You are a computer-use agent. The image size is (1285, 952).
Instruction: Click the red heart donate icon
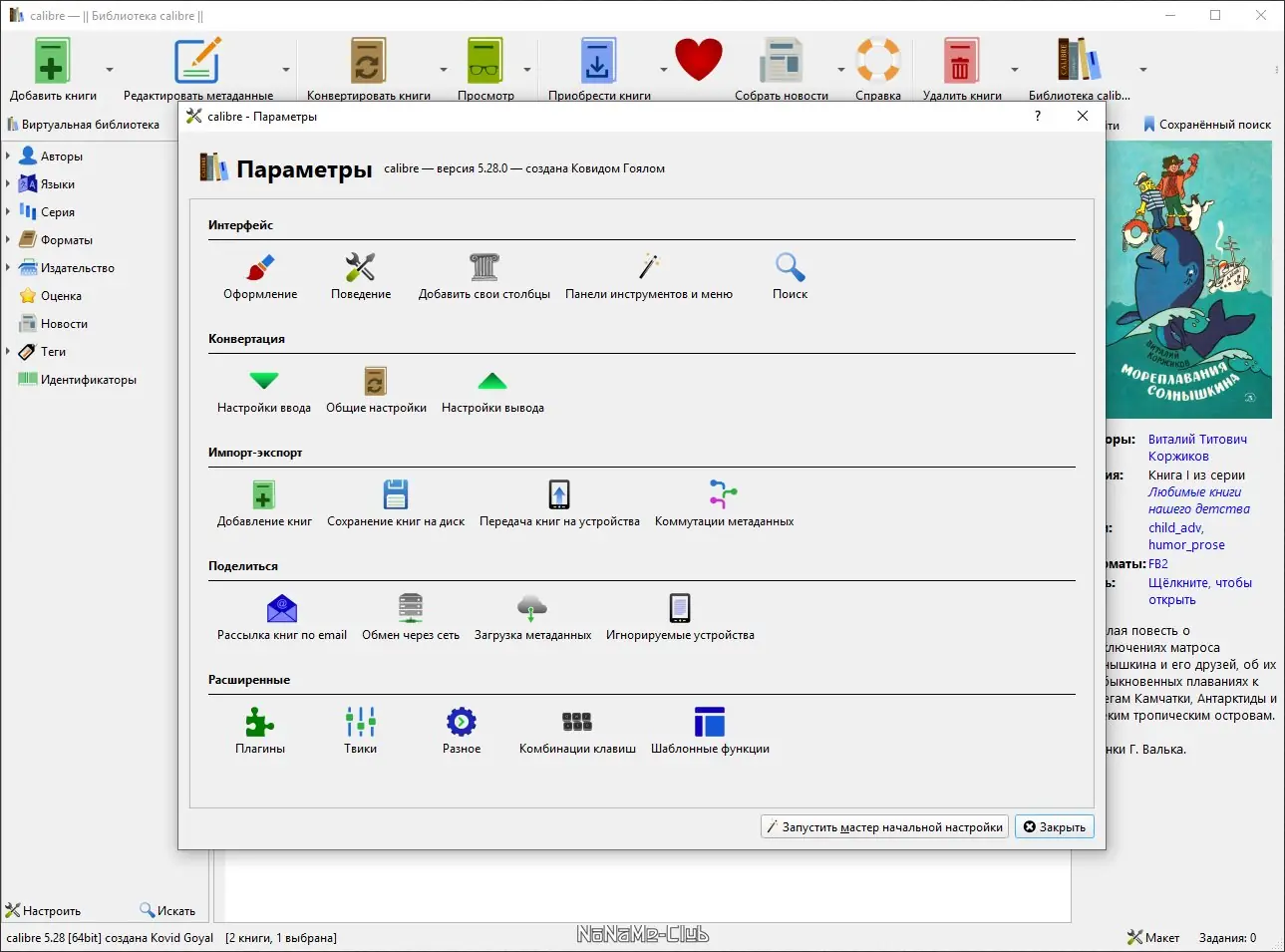[x=698, y=60]
